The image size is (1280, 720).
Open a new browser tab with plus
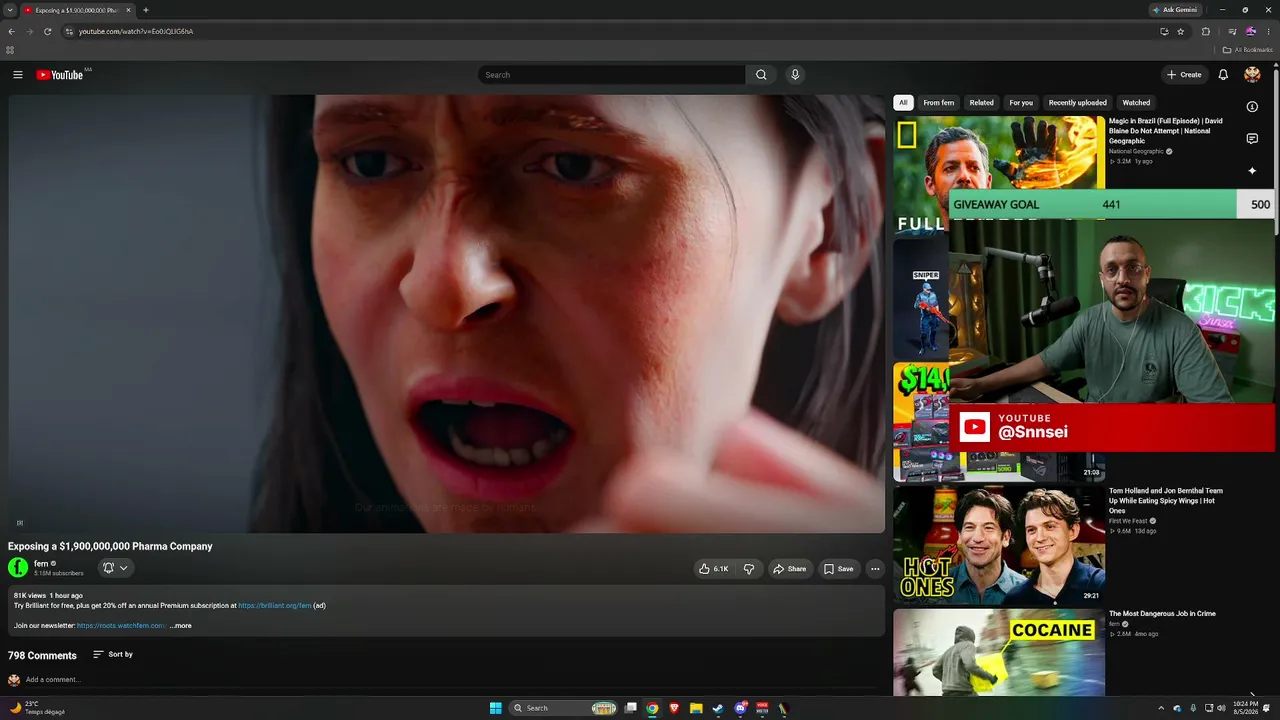pos(146,10)
